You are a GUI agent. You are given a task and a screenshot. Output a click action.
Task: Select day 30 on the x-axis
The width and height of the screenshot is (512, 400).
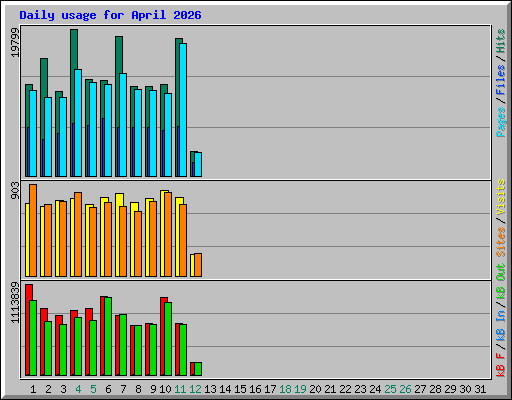(465, 389)
